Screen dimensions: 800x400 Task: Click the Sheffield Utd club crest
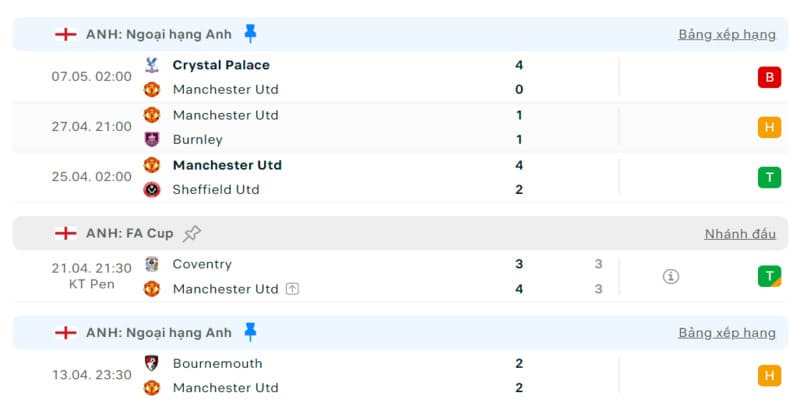coord(152,189)
